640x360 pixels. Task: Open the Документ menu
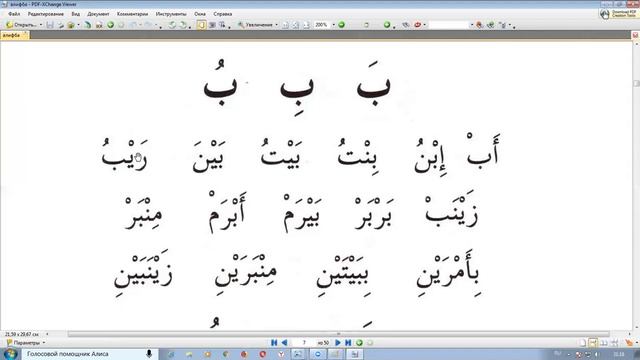[x=98, y=14]
